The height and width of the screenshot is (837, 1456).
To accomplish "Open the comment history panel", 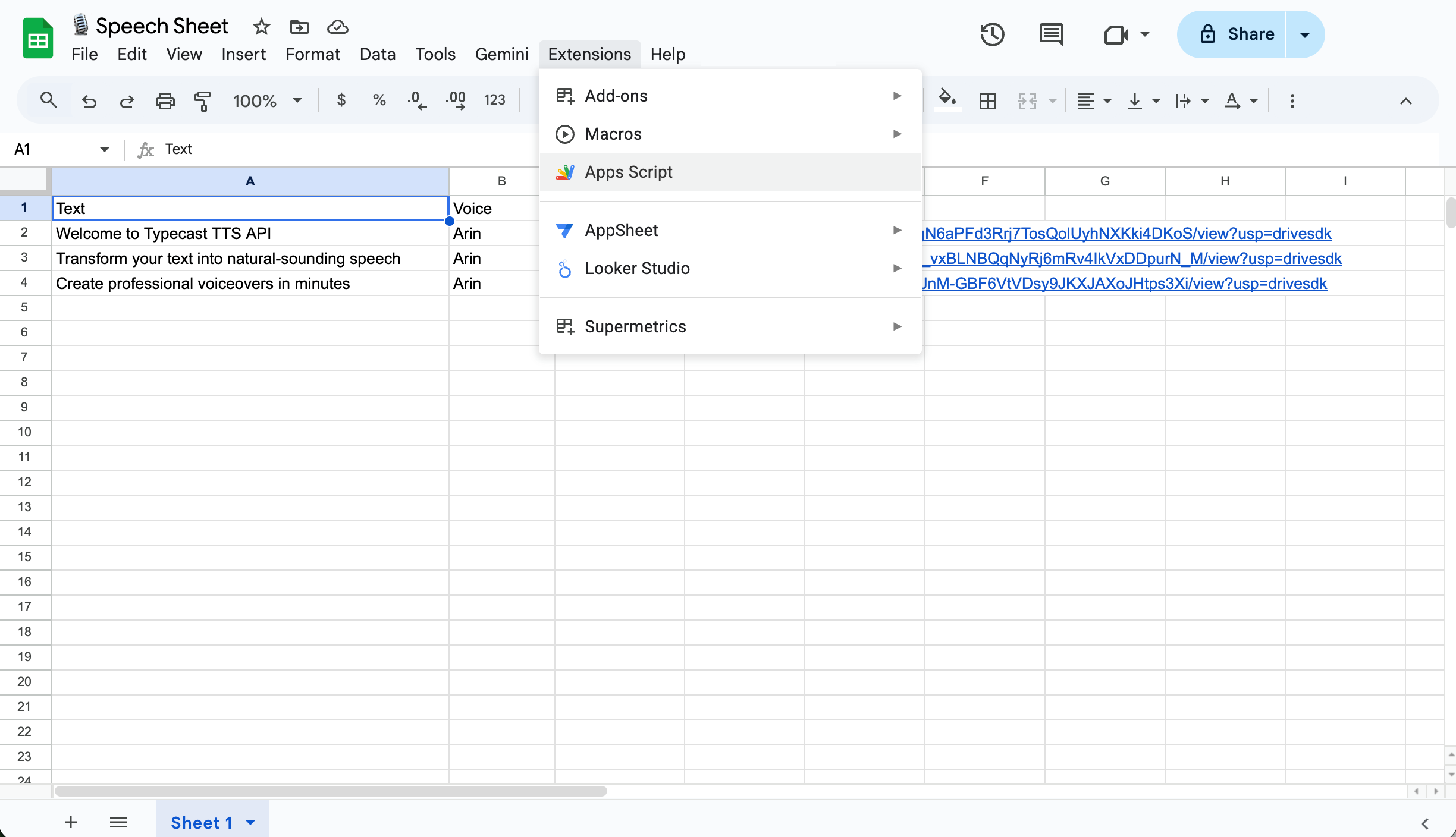I will 1050,34.
